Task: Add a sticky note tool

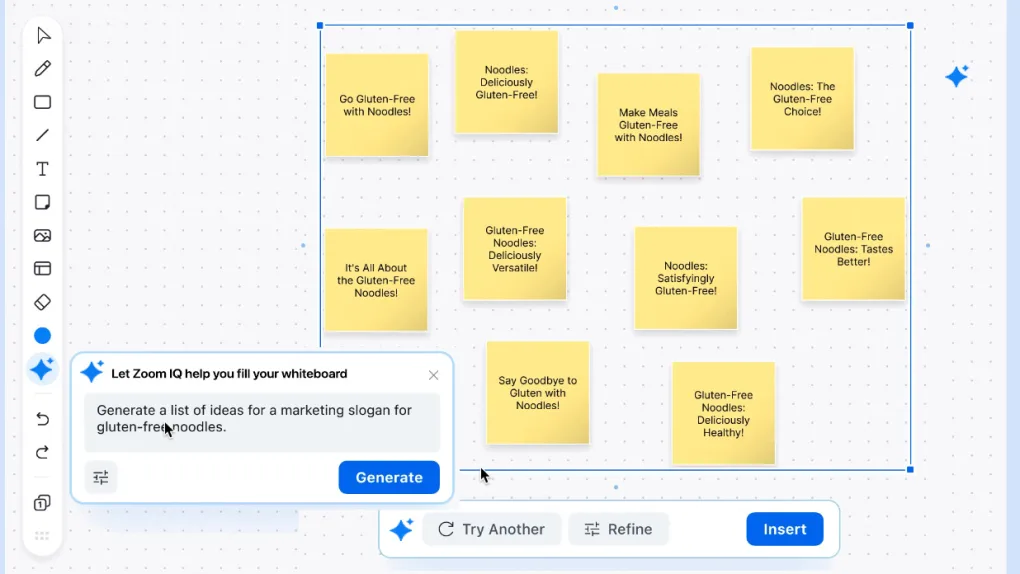Action: (43, 202)
